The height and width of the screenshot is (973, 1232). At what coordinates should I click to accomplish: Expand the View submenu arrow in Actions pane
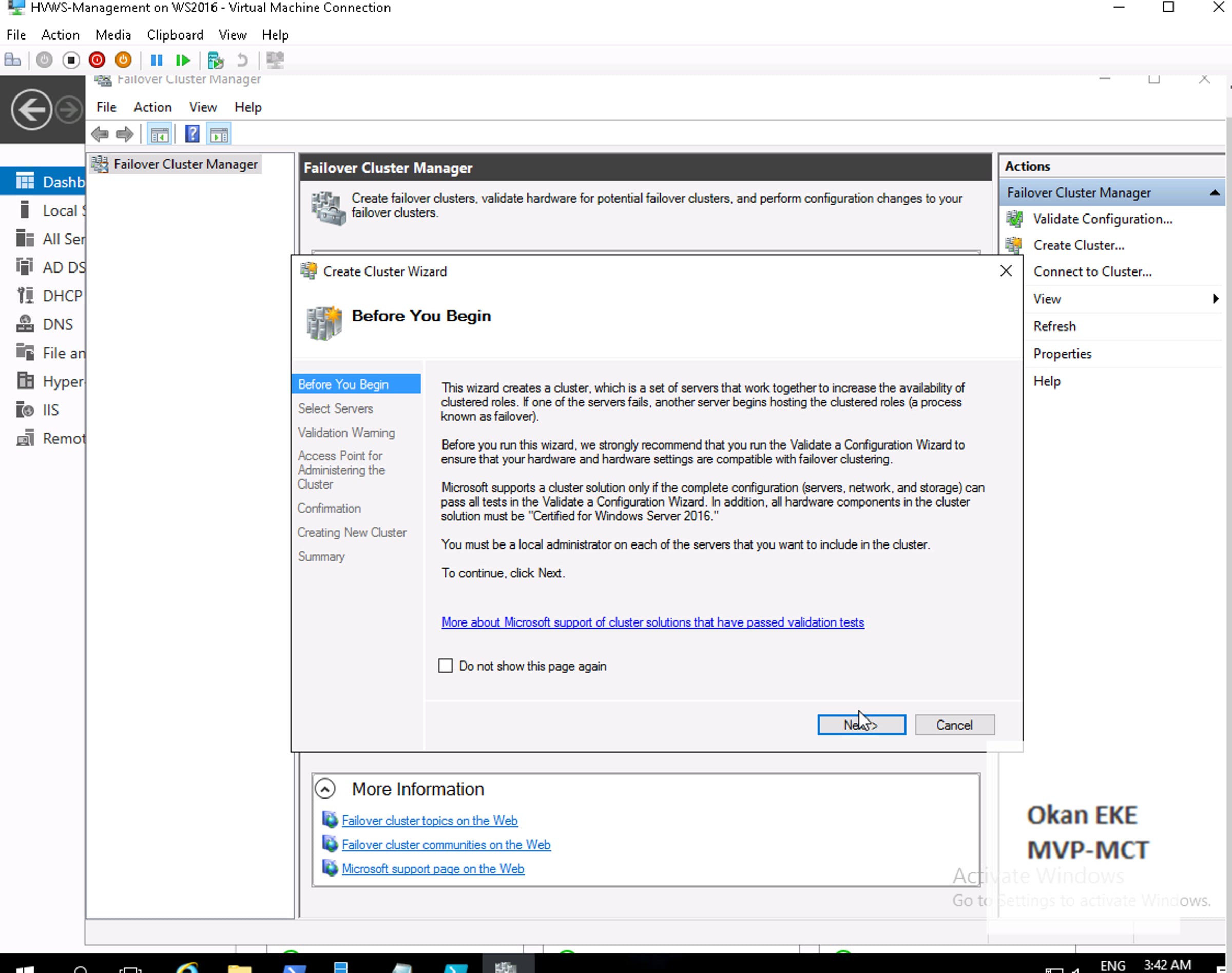(1216, 299)
